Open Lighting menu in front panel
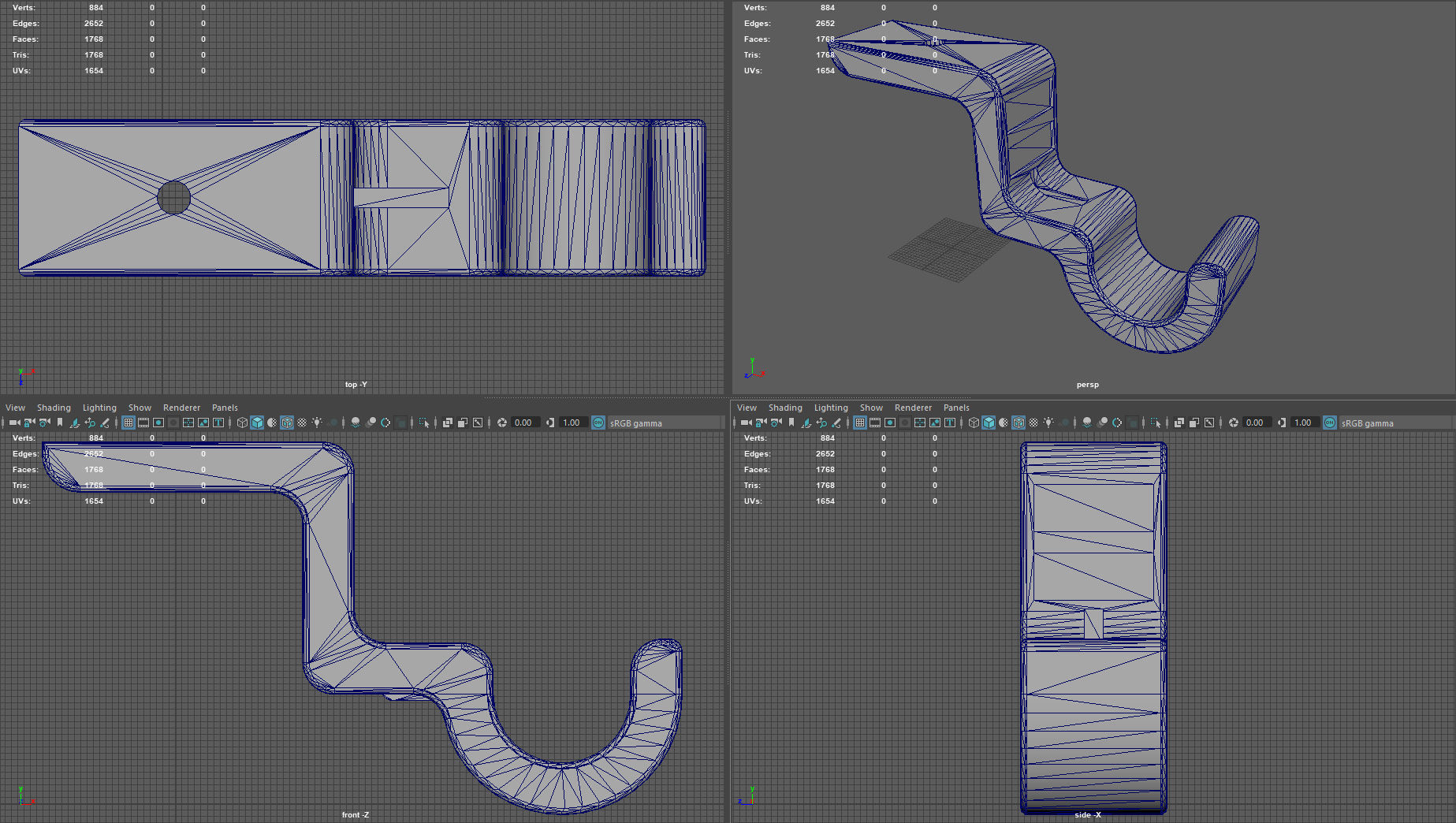 click(x=99, y=408)
